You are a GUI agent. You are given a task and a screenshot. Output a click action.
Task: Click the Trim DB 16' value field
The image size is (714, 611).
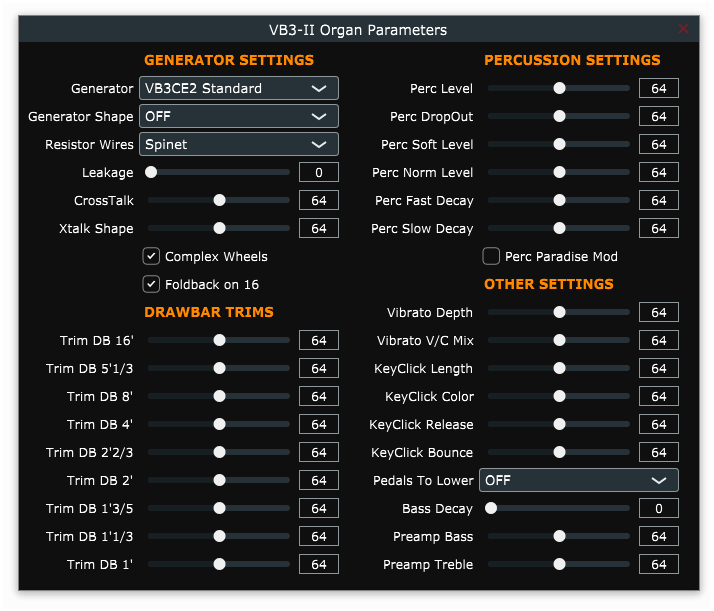click(x=319, y=341)
